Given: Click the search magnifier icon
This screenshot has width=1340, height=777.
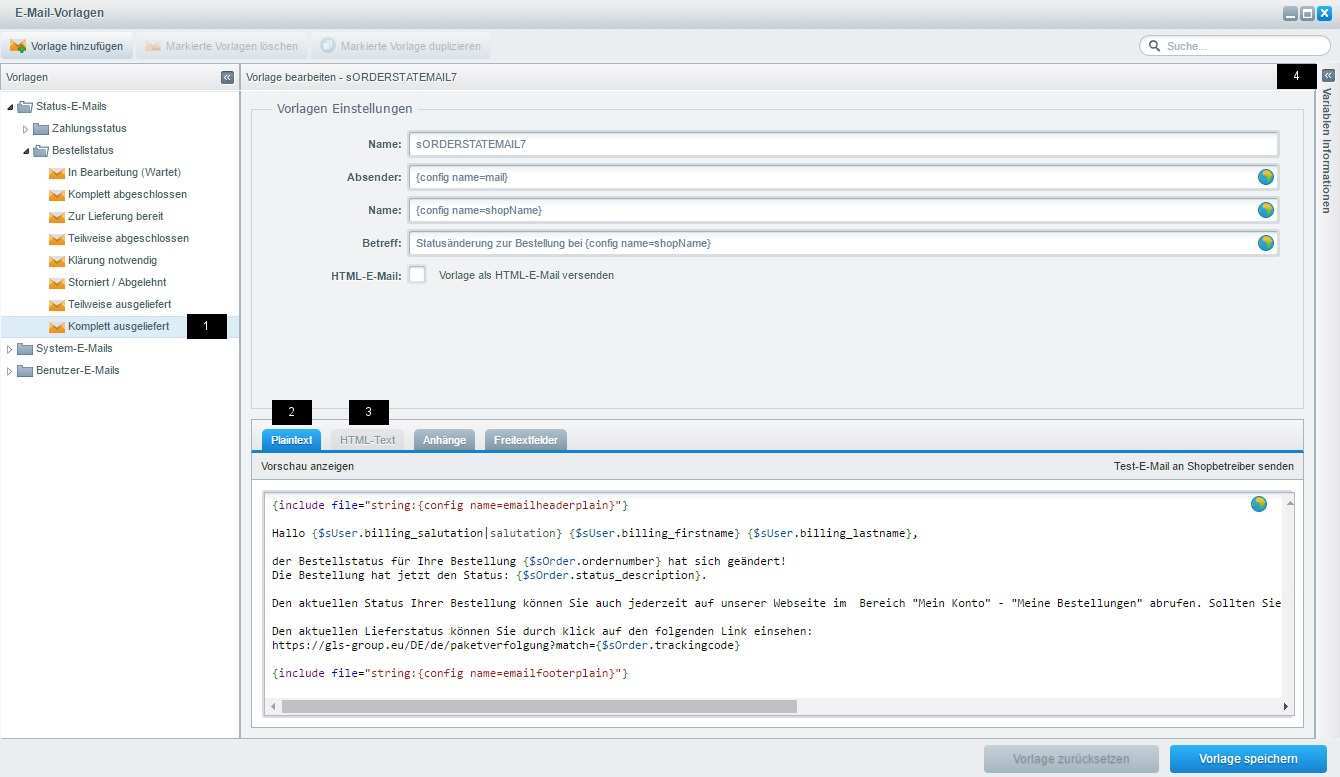Looking at the screenshot, I should [1154, 46].
